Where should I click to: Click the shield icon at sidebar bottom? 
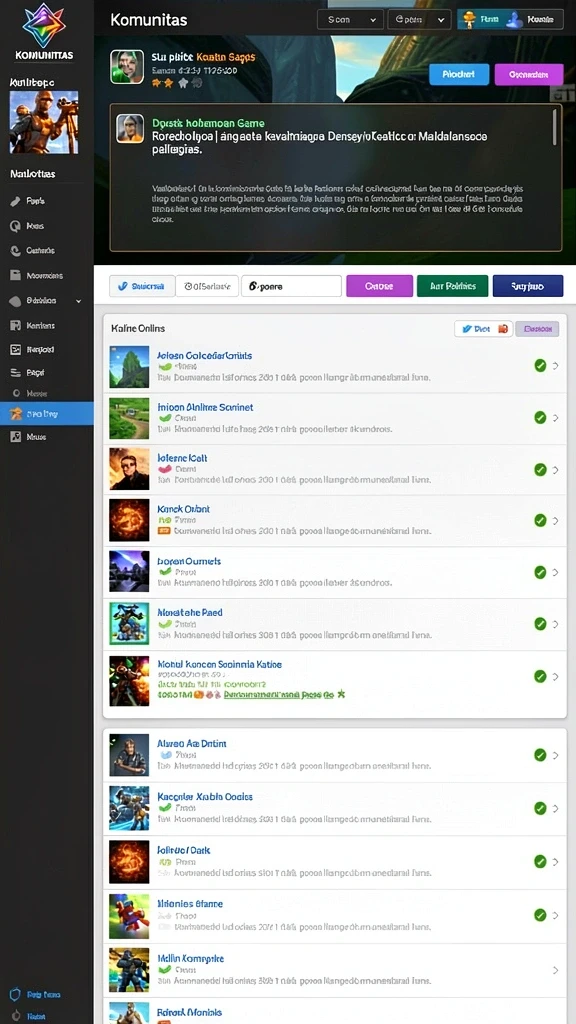[x=16, y=995]
